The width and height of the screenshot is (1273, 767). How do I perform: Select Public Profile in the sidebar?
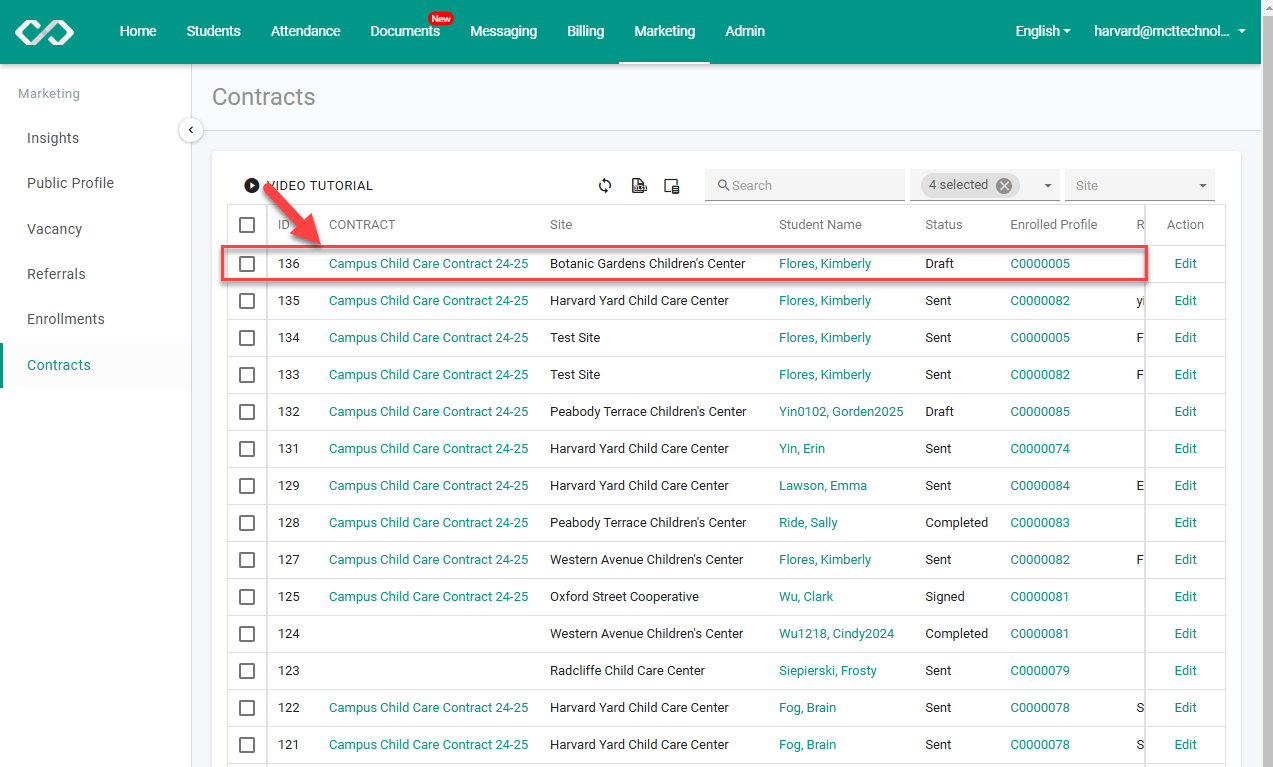(x=70, y=183)
